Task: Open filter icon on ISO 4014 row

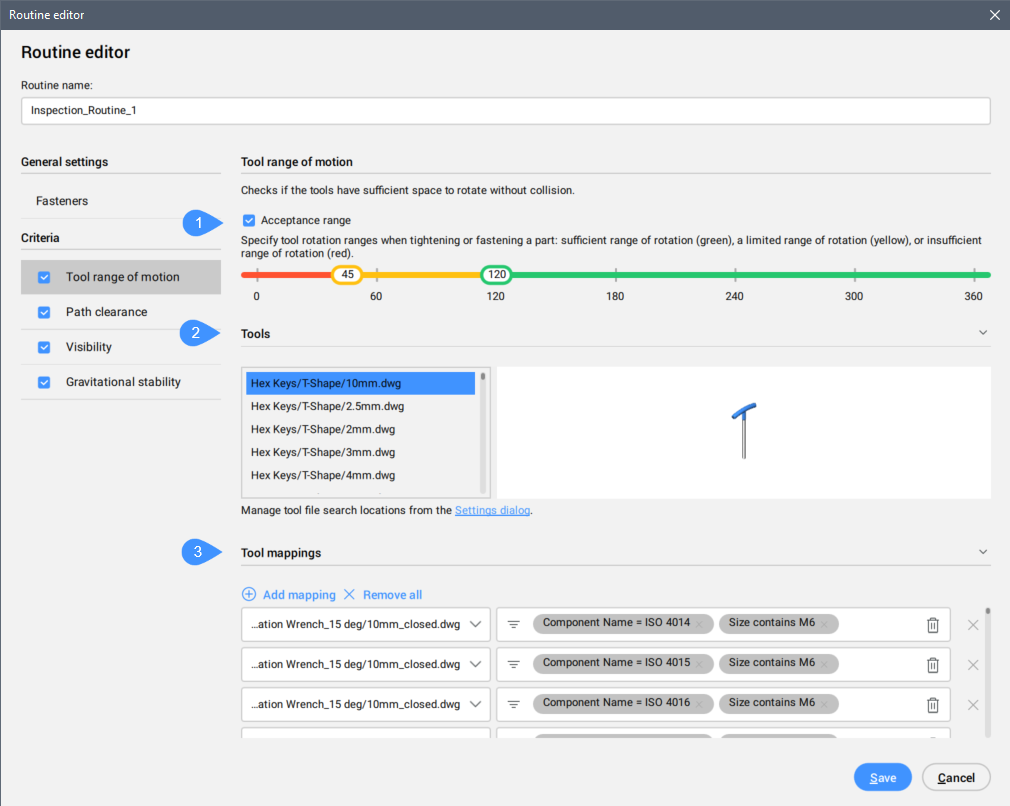Action: [514, 624]
